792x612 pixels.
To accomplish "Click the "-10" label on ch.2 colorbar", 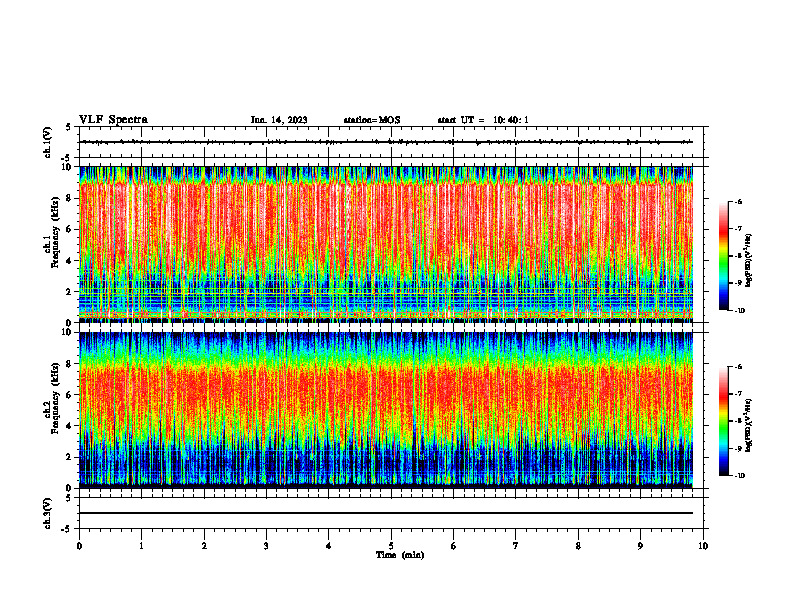I will (739, 476).
